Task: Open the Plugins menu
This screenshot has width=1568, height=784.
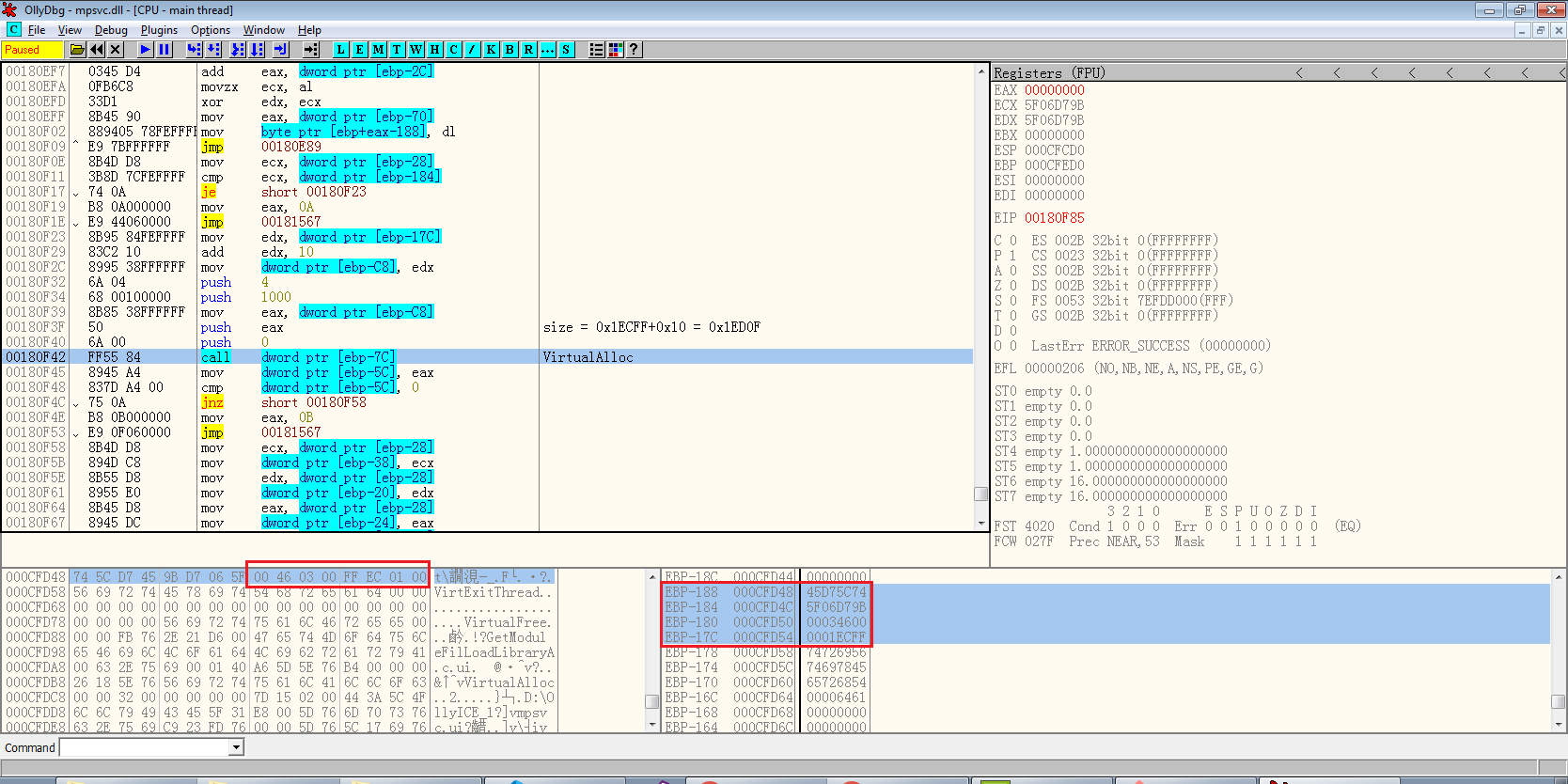Action: pyautogui.click(x=159, y=30)
